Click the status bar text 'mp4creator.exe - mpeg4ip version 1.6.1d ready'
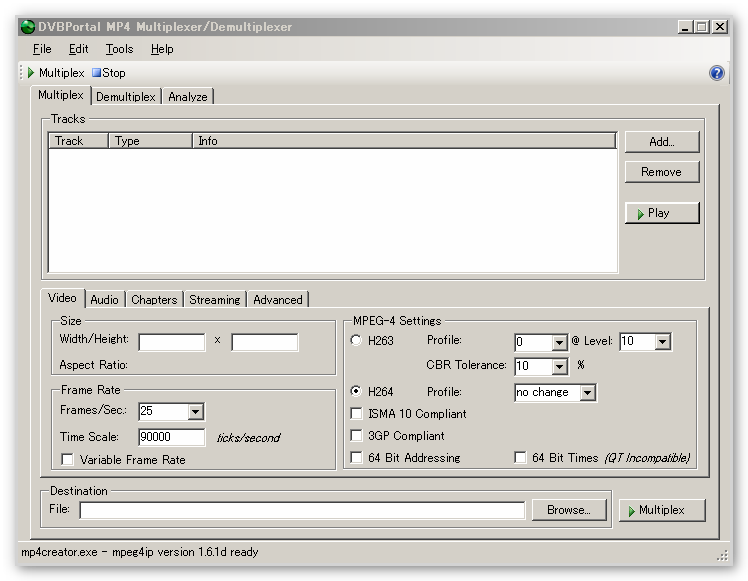This screenshot has height=581, width=748. [140, 552]
